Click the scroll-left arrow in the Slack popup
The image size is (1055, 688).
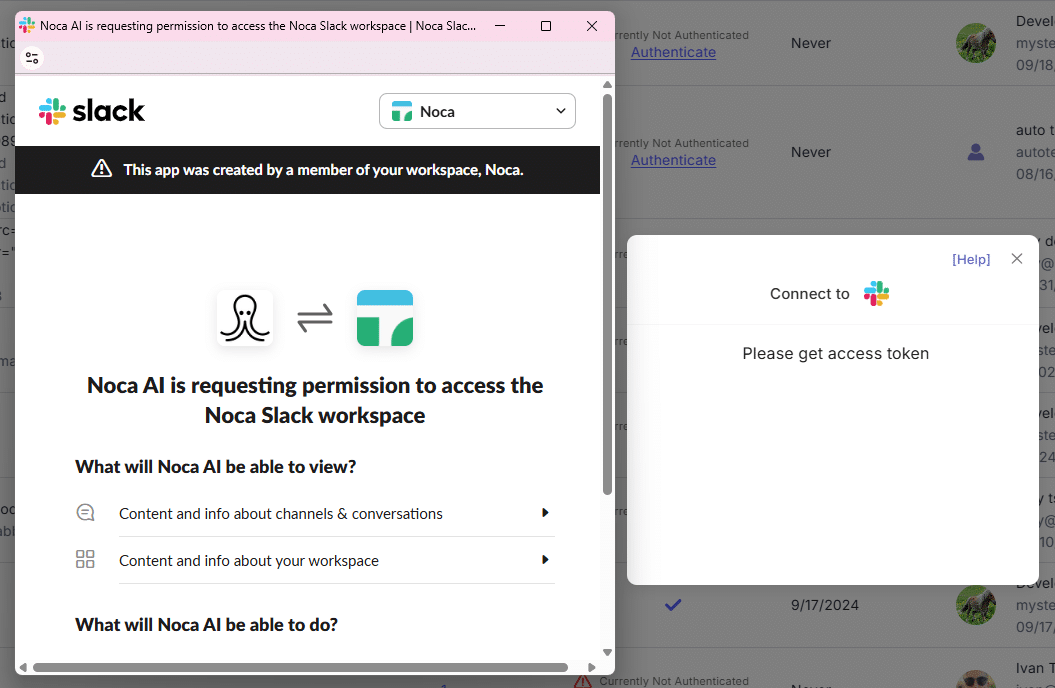(23, 667)
